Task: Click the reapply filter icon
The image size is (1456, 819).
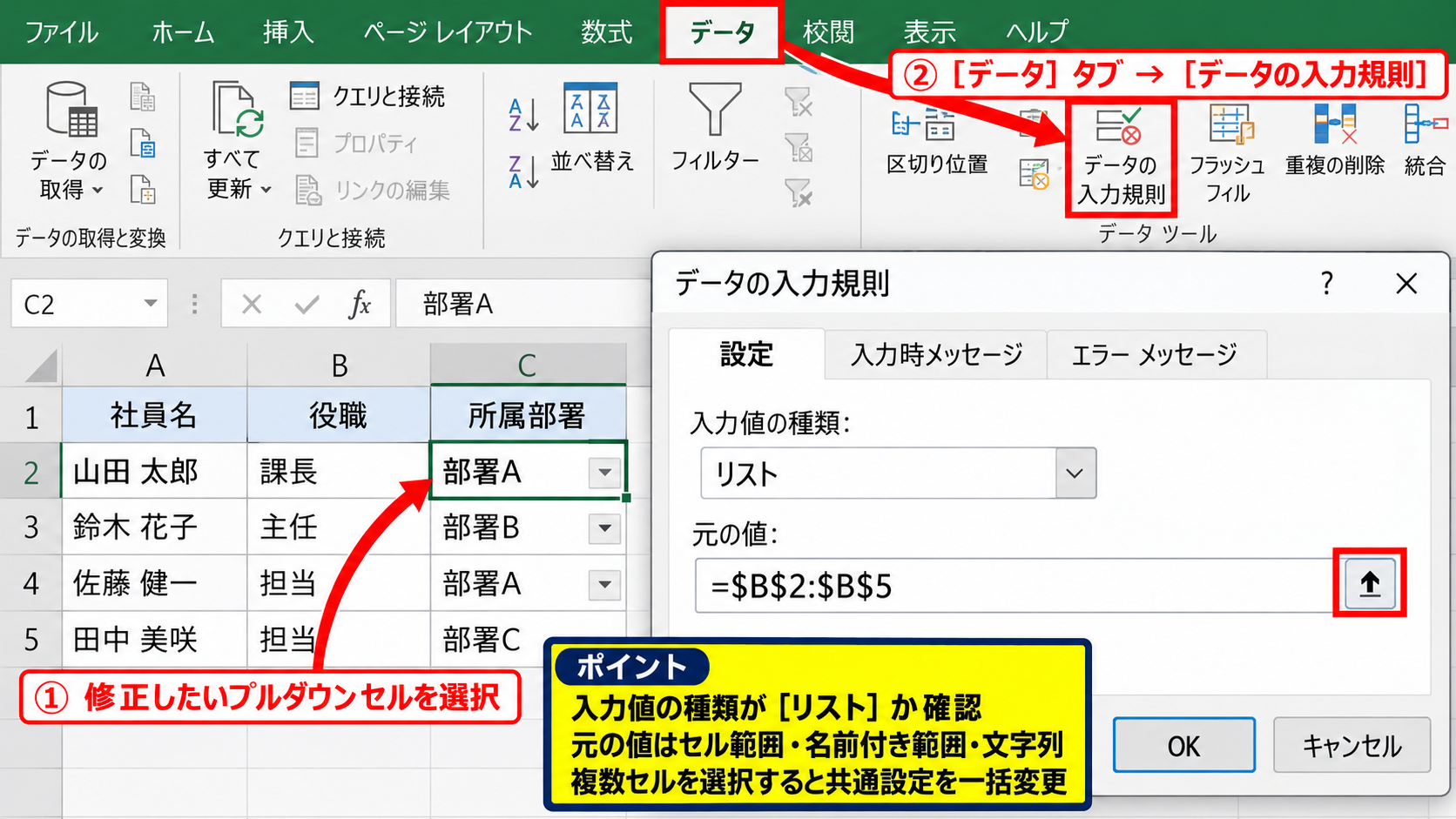Action: coord(799,147)
